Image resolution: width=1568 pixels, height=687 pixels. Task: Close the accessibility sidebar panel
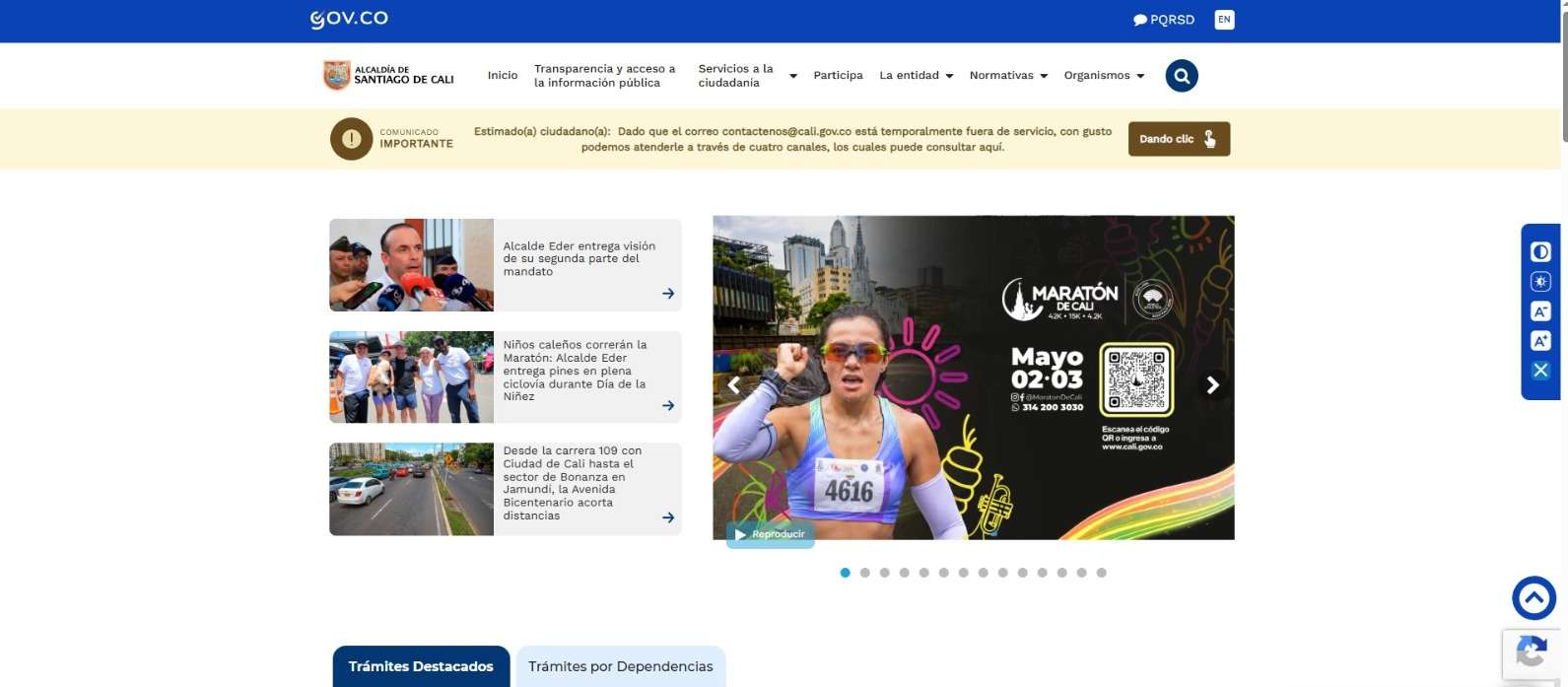click(1540, 371)
